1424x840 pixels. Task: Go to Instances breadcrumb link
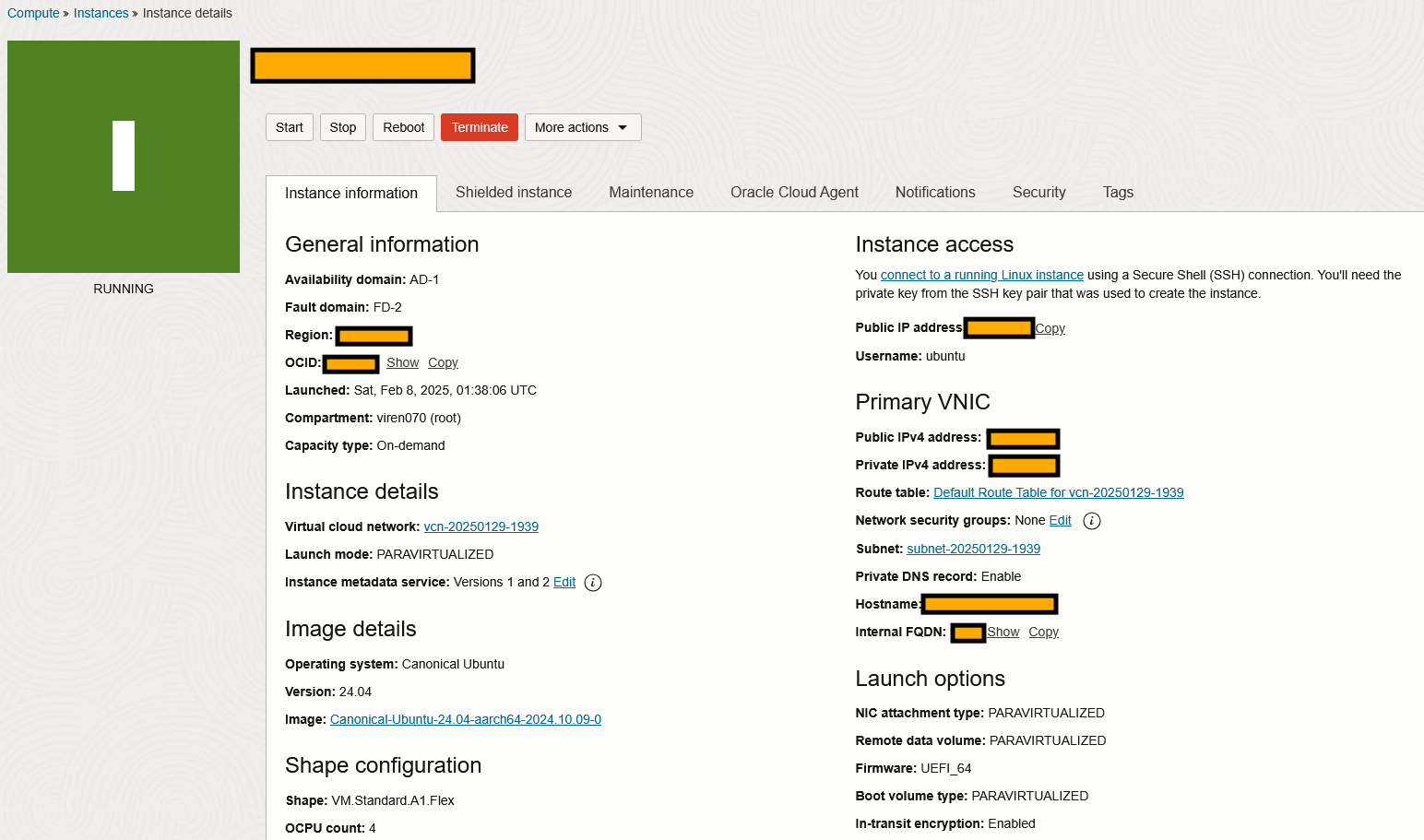(101, 13)
